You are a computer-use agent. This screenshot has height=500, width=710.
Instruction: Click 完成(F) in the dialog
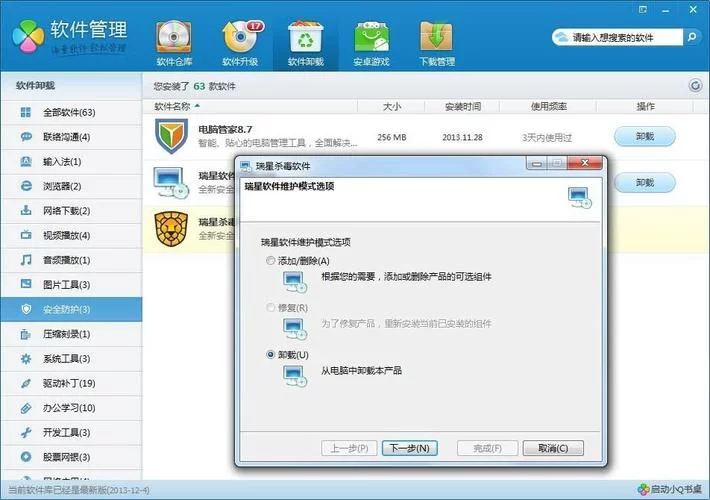pyautogui.click(x=488, y=448)
